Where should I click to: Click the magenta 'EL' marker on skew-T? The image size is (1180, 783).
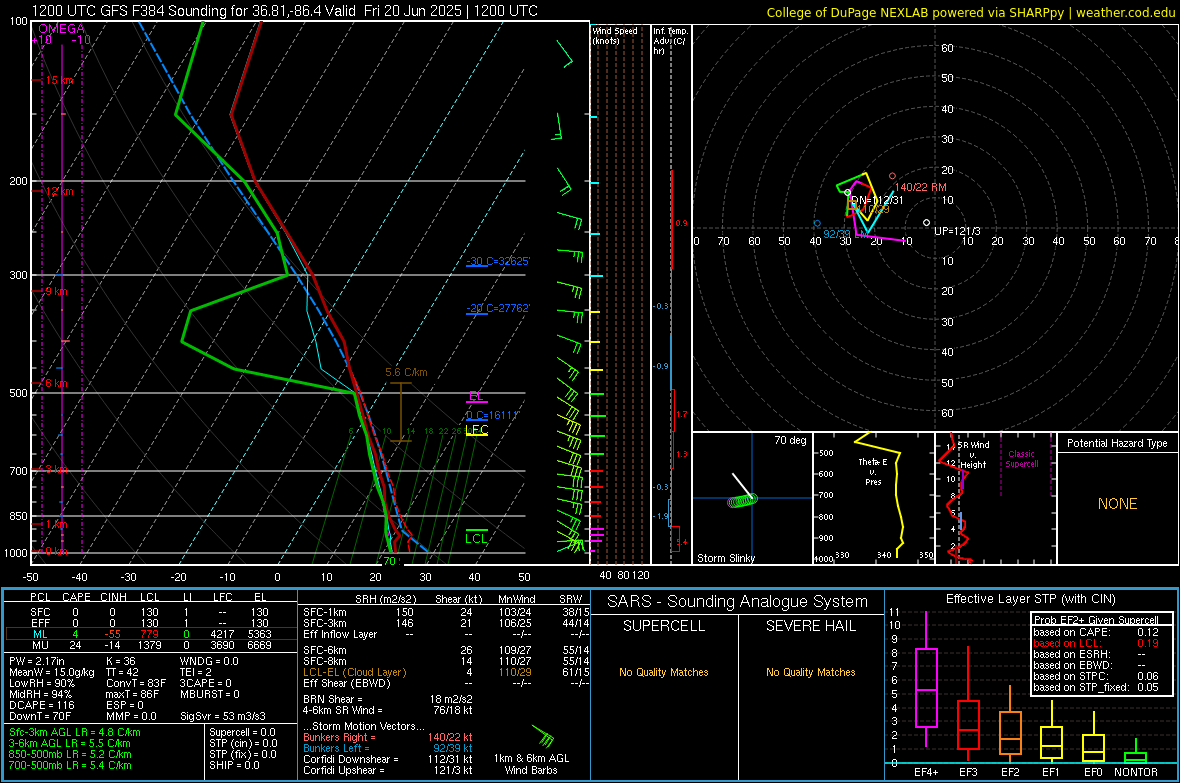pyautogui.click(x=476, y=396)
